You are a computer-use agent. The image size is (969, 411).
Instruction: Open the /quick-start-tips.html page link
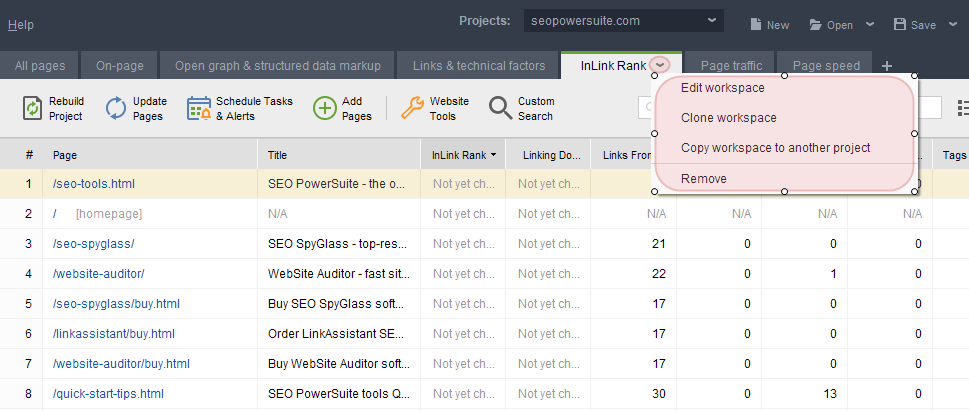click(x=109, y=394)
